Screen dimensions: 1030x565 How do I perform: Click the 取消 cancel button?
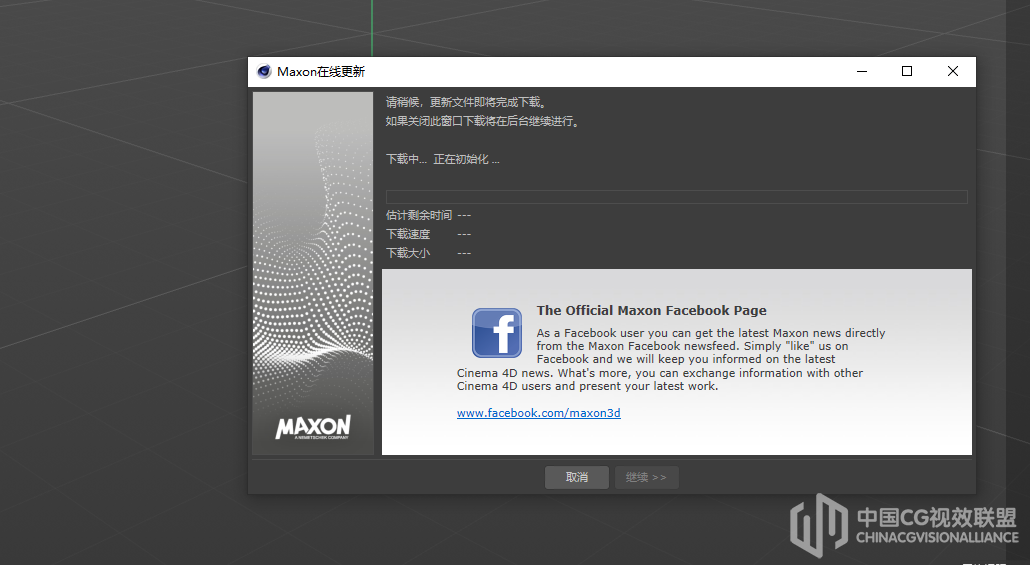[x=577, y=478]
